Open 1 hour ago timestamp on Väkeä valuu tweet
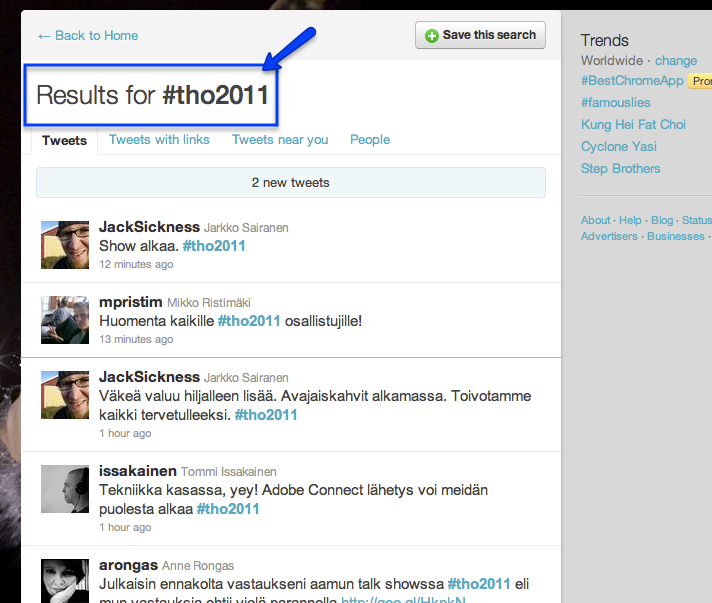The image size is (712, 603). click(125, 433)
